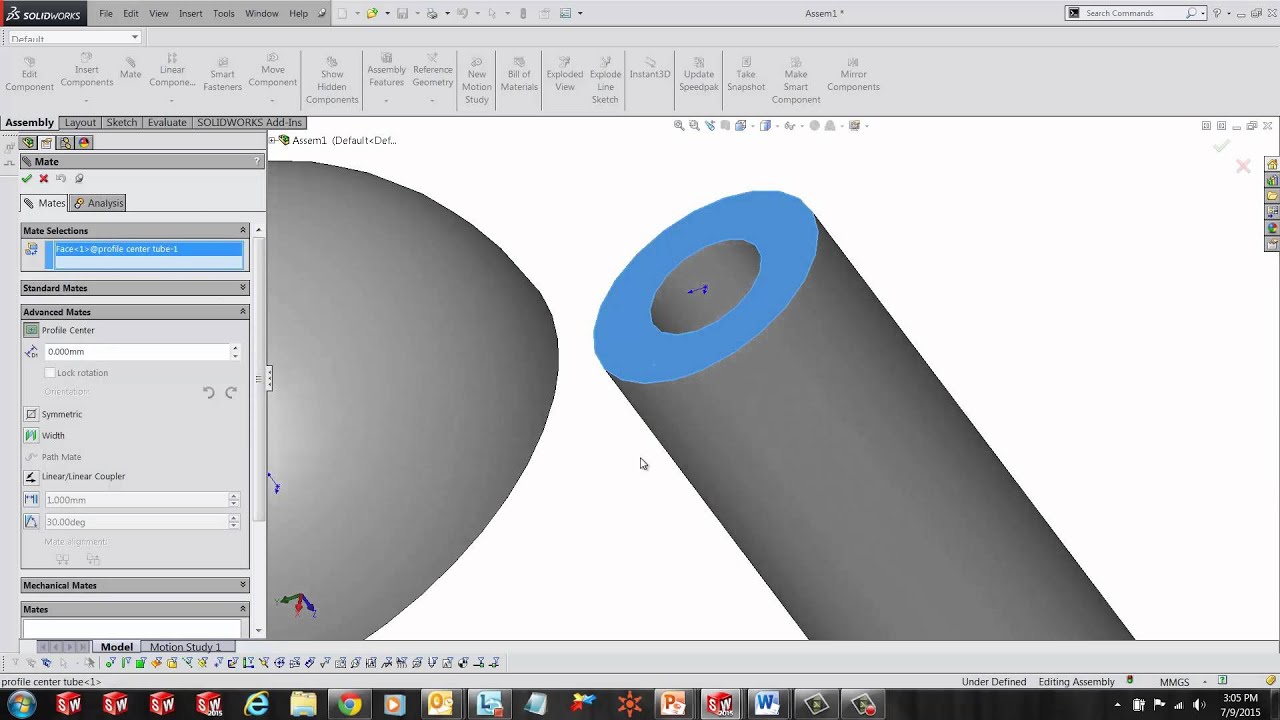Image resolution: width=1280 pixels, height=720 pixels.
Task: Open the Motion Study 1 tab
Action: 185,647
